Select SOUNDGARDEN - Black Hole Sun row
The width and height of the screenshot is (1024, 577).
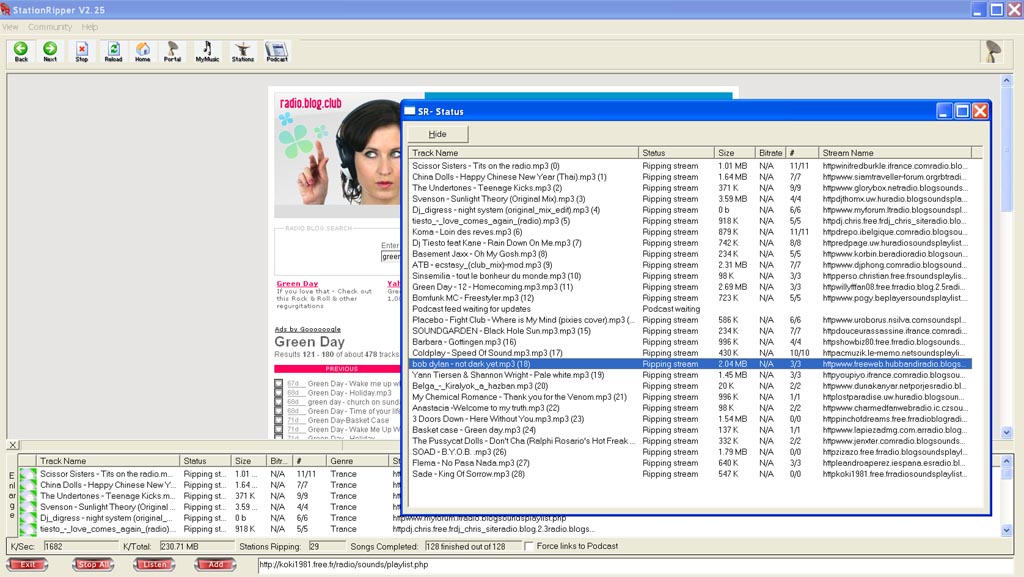pos(690,331)
